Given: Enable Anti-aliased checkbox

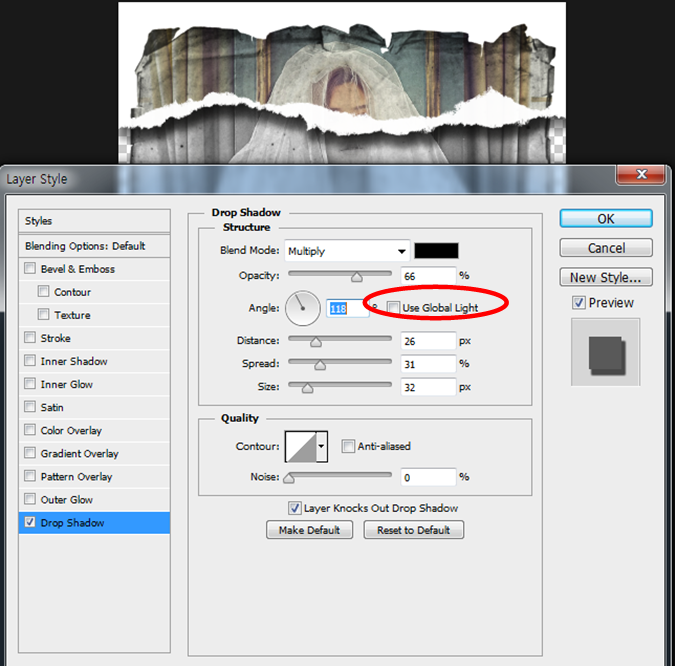Looking at the screenshot, I should 348,446.
